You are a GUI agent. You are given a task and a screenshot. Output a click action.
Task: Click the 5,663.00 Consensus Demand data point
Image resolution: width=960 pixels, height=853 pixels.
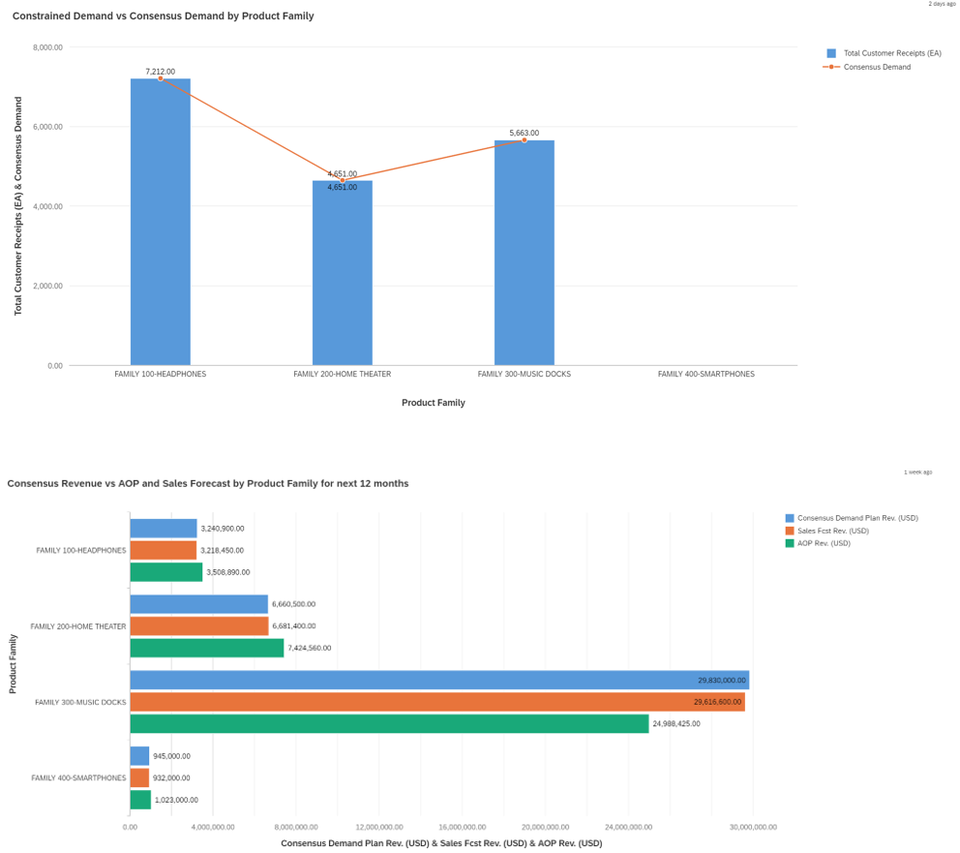(526, 141)
